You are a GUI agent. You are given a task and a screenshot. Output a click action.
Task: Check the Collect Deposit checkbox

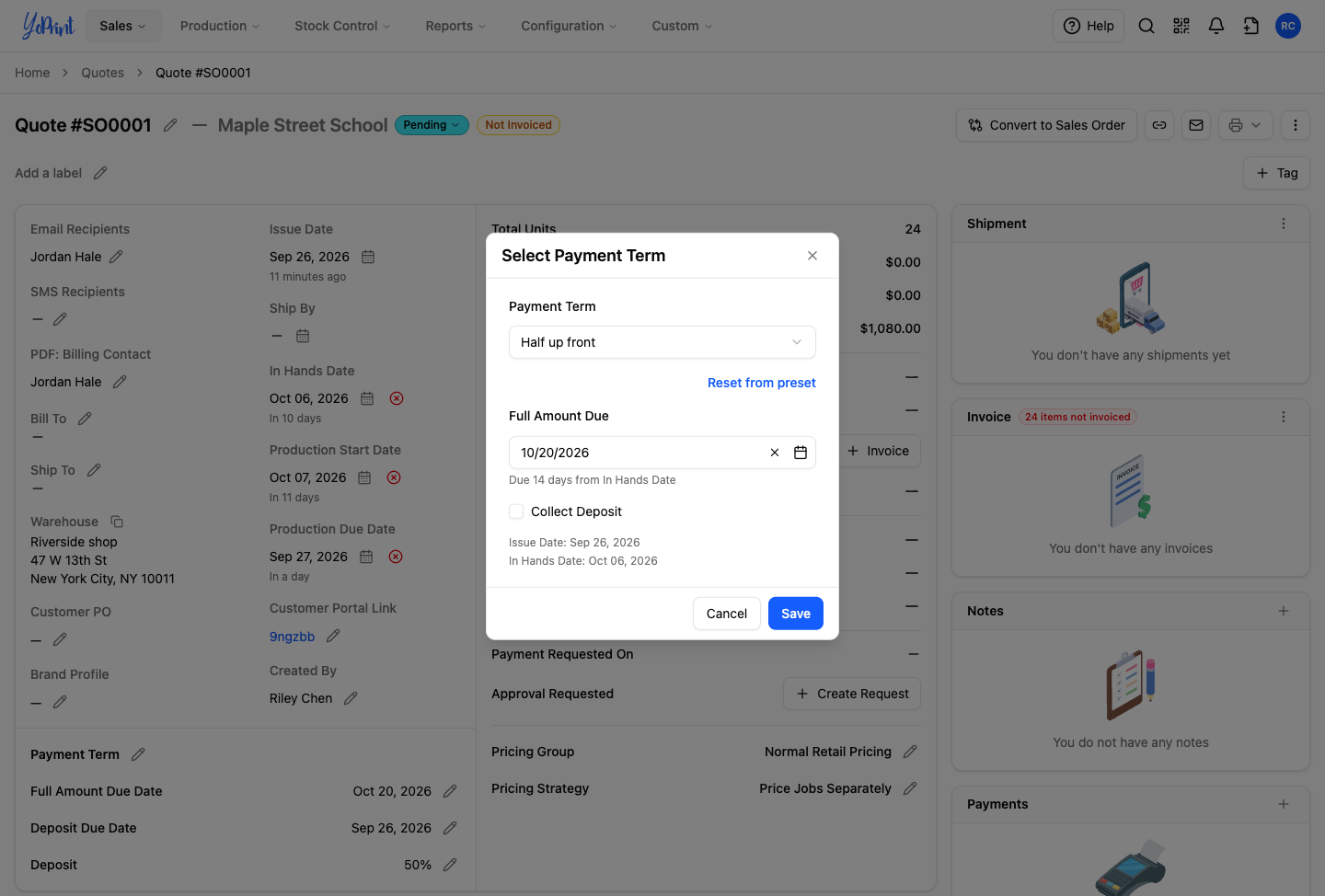pos(516,511)
